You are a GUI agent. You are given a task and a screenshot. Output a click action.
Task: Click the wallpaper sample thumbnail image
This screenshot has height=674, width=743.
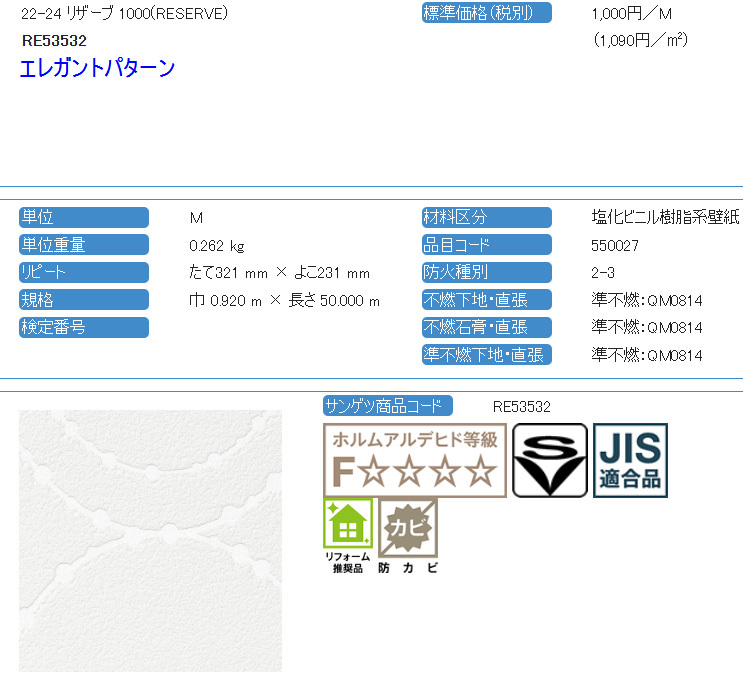[150, 541]
